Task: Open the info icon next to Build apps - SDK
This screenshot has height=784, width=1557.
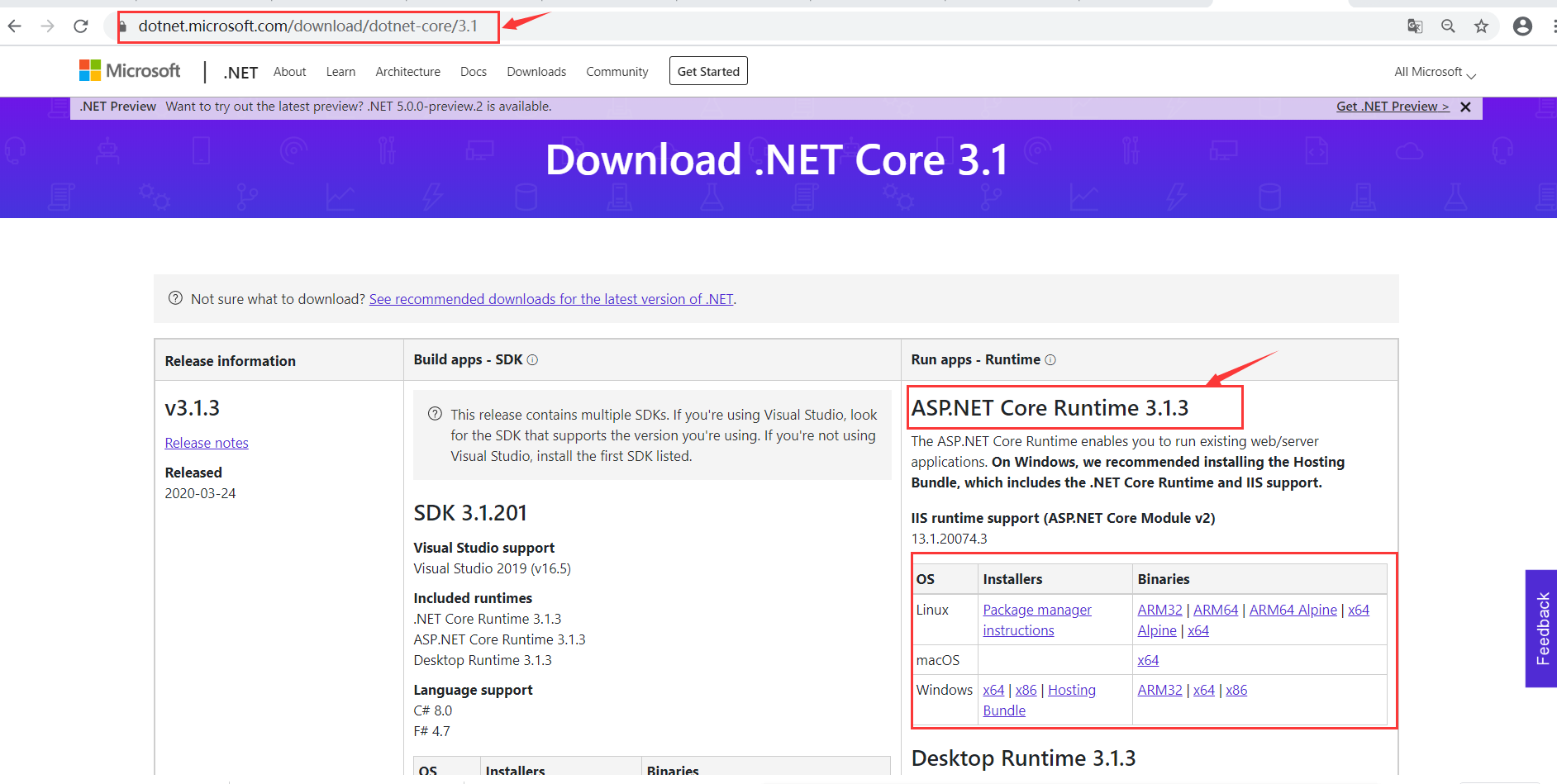Action: (532, 359)
